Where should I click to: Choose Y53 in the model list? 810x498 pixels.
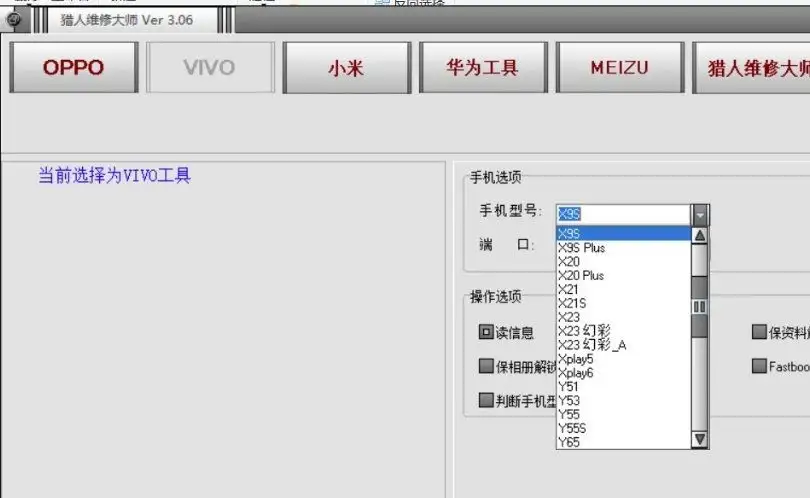623,400
